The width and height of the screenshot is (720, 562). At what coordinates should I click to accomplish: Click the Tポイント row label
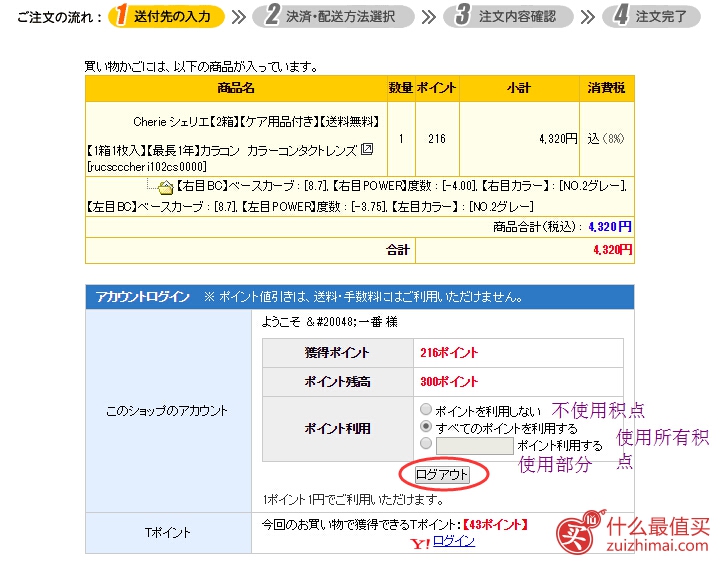(x=168, y=533)
